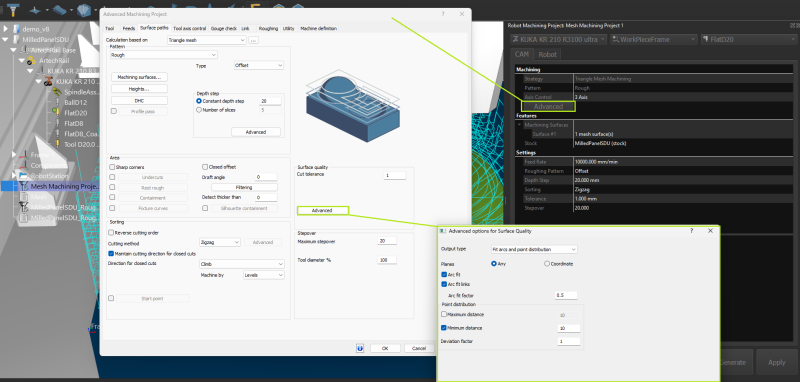
Task: Click the milling spindle icon in top toolbar
Action: pos(13,9)
